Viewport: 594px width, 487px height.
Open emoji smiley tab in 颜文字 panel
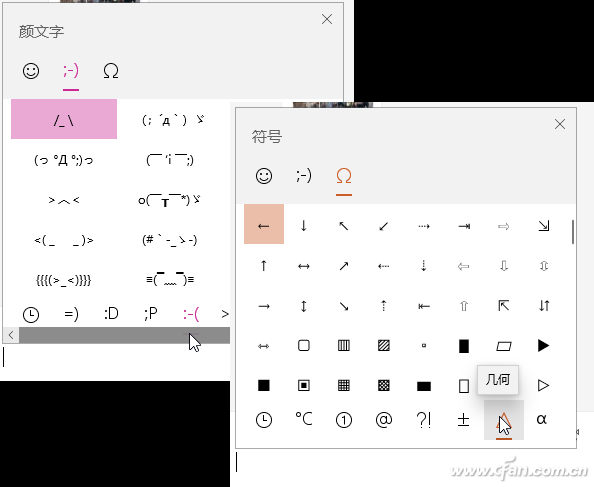tap(31, 71)
